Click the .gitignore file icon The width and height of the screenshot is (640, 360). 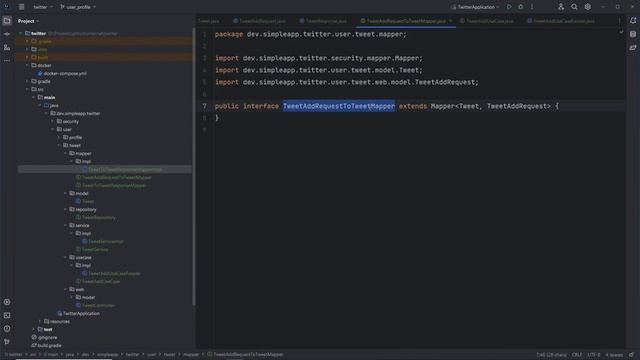click(x=34, y=338)
